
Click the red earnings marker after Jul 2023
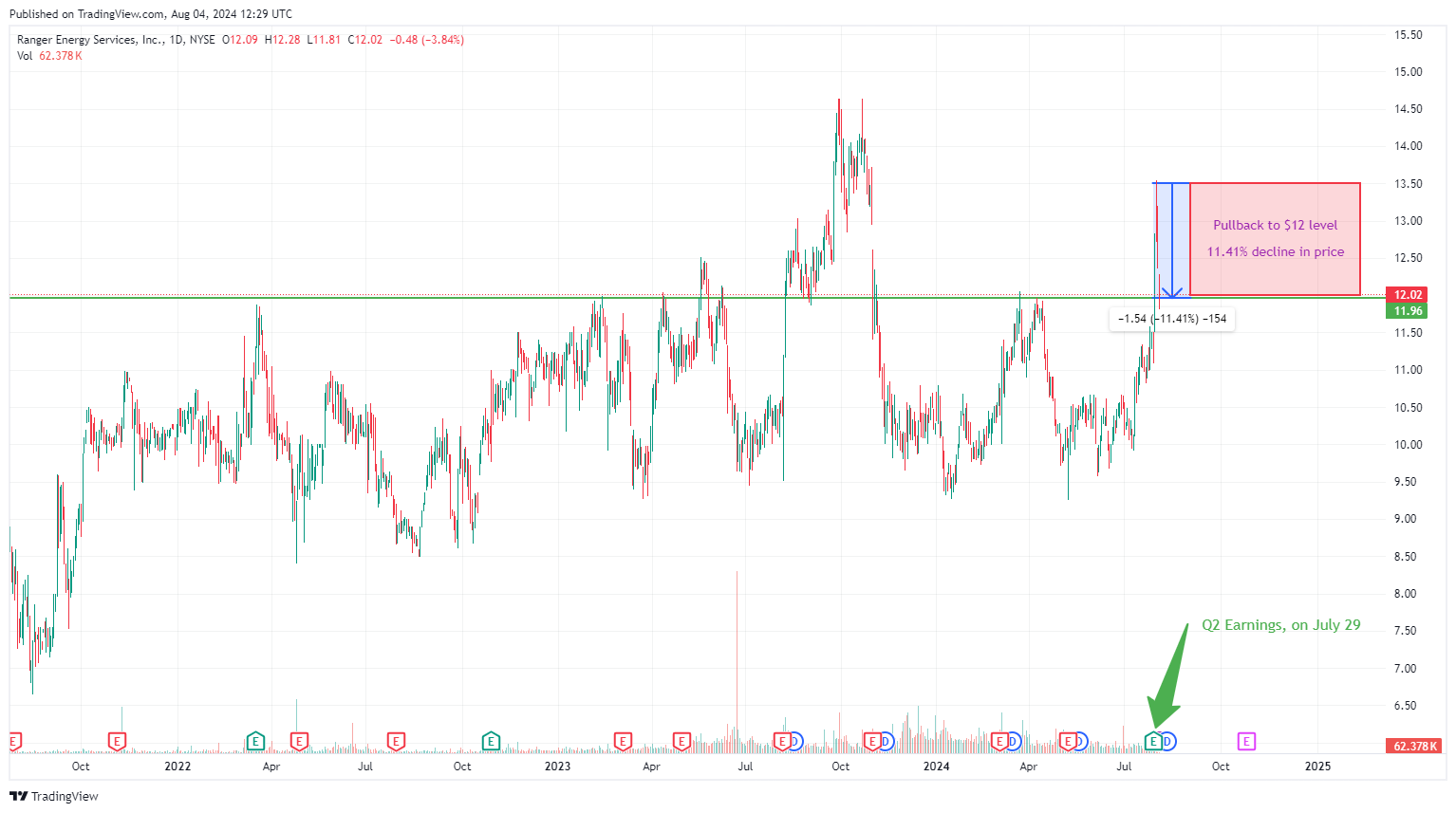tap(782, 741)
